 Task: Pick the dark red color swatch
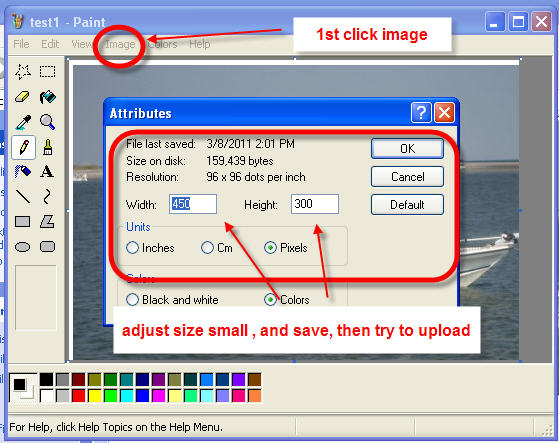(78, 380)
